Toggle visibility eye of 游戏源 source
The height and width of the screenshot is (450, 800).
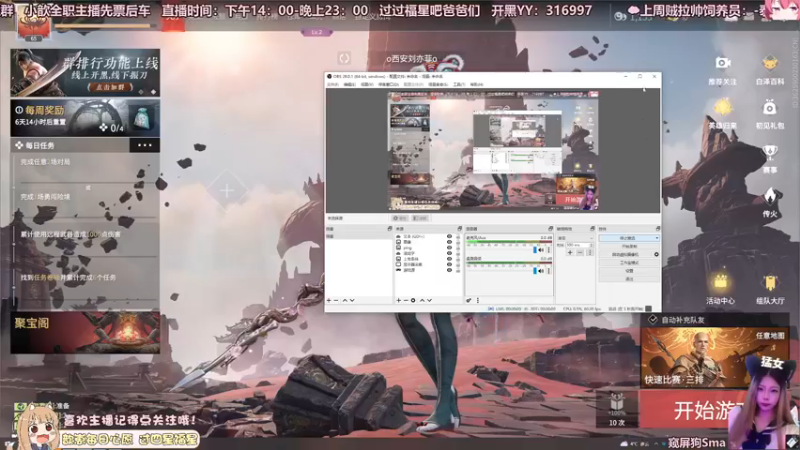pos(449,270)
